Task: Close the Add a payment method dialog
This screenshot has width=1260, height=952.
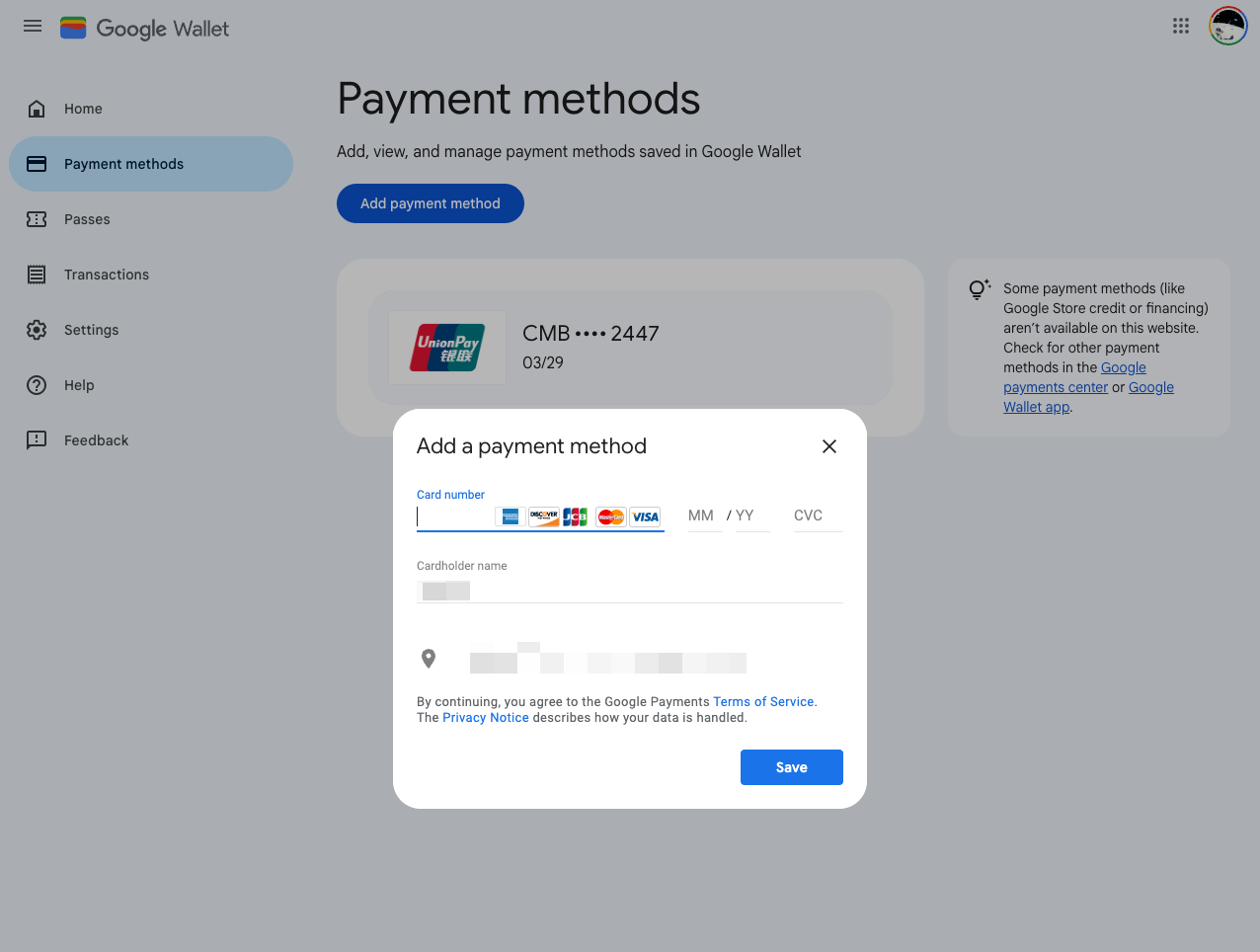Action: point(829,446)
